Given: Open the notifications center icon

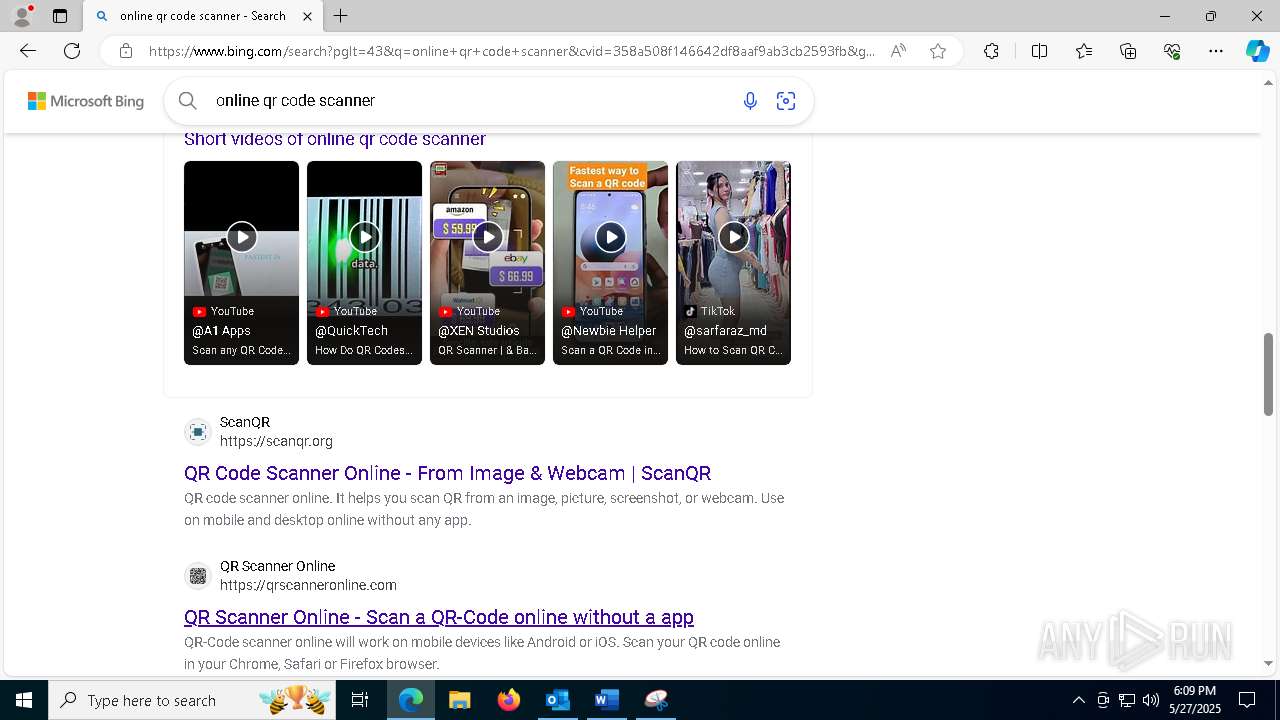Looking at the screenshot, I should [x=1247, y=700].
